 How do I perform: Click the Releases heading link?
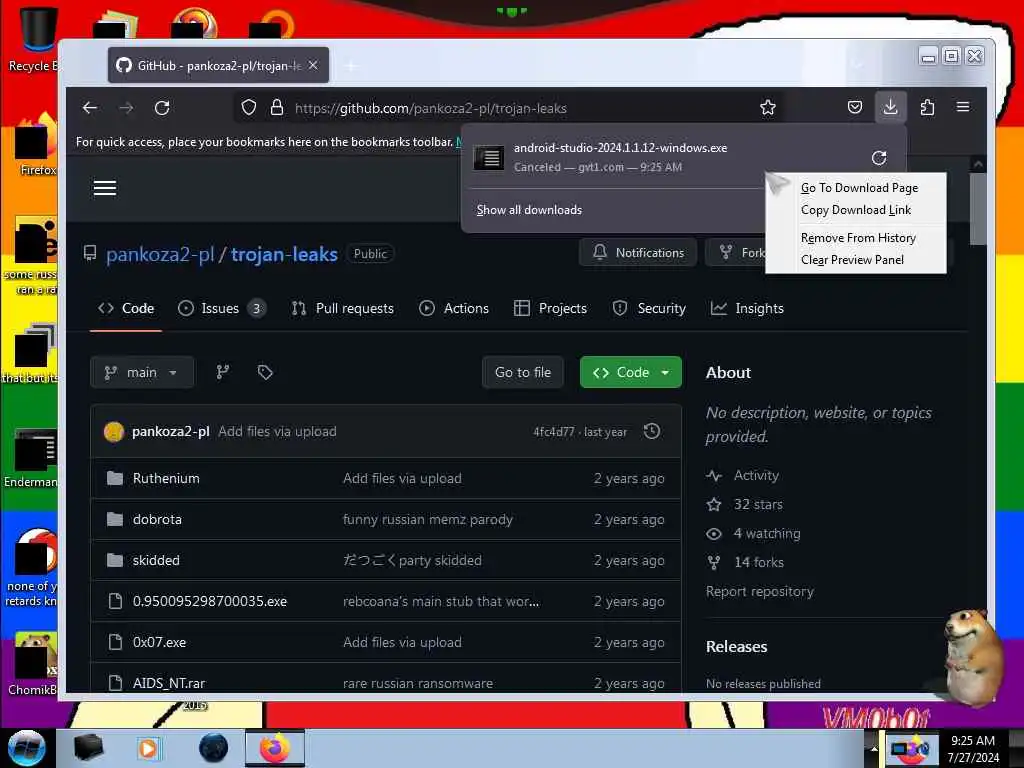[x=736, y=647]
